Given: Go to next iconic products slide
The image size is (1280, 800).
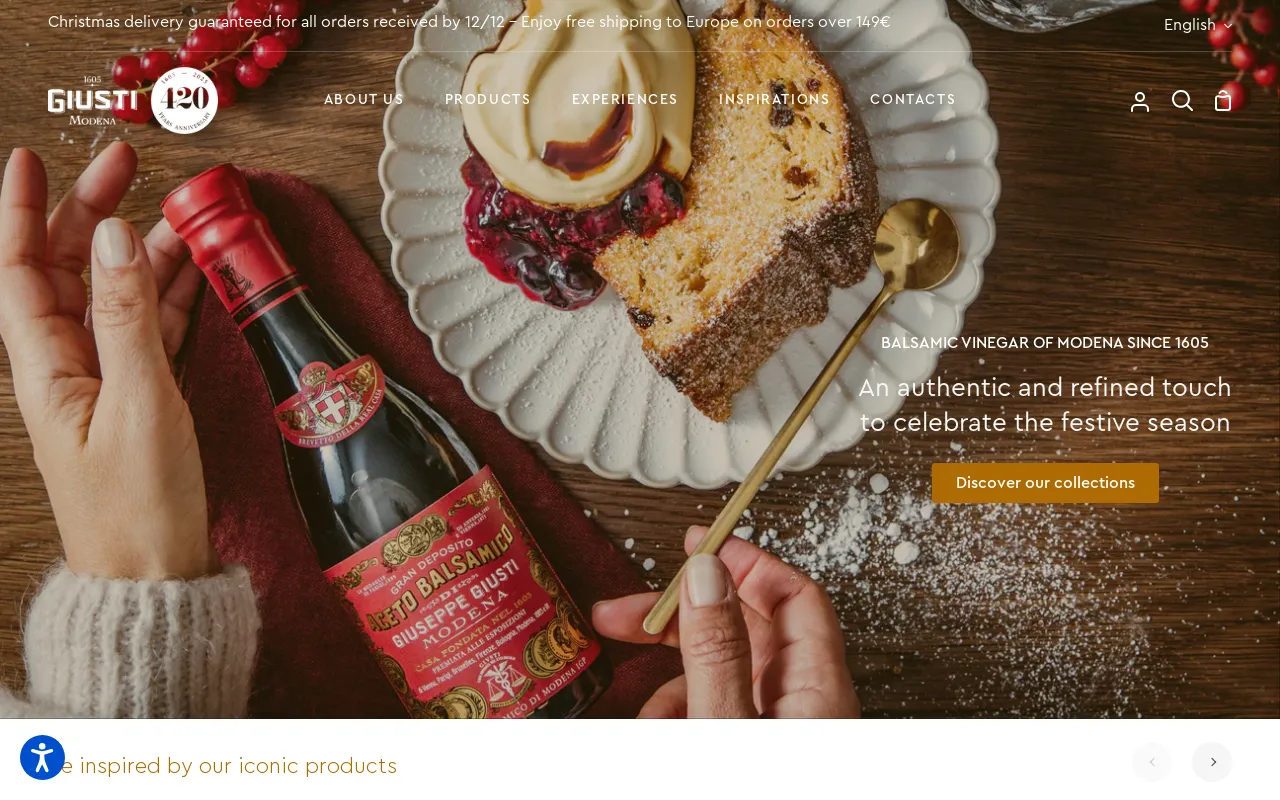Looking at the screenshot, I should 1212,762.
